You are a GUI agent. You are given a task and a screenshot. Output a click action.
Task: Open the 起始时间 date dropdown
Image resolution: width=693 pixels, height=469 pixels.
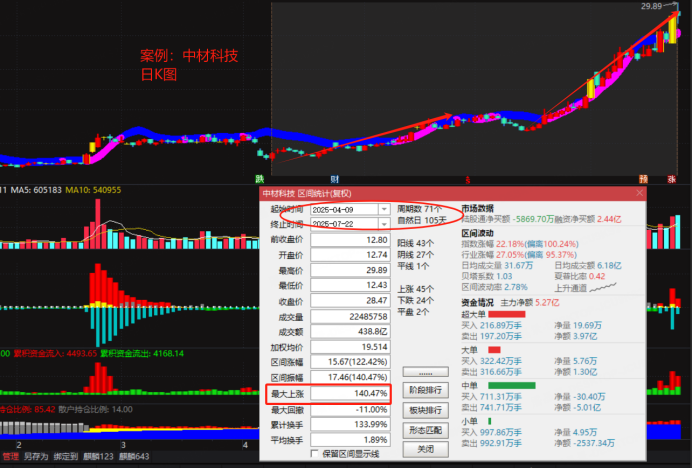384,210
